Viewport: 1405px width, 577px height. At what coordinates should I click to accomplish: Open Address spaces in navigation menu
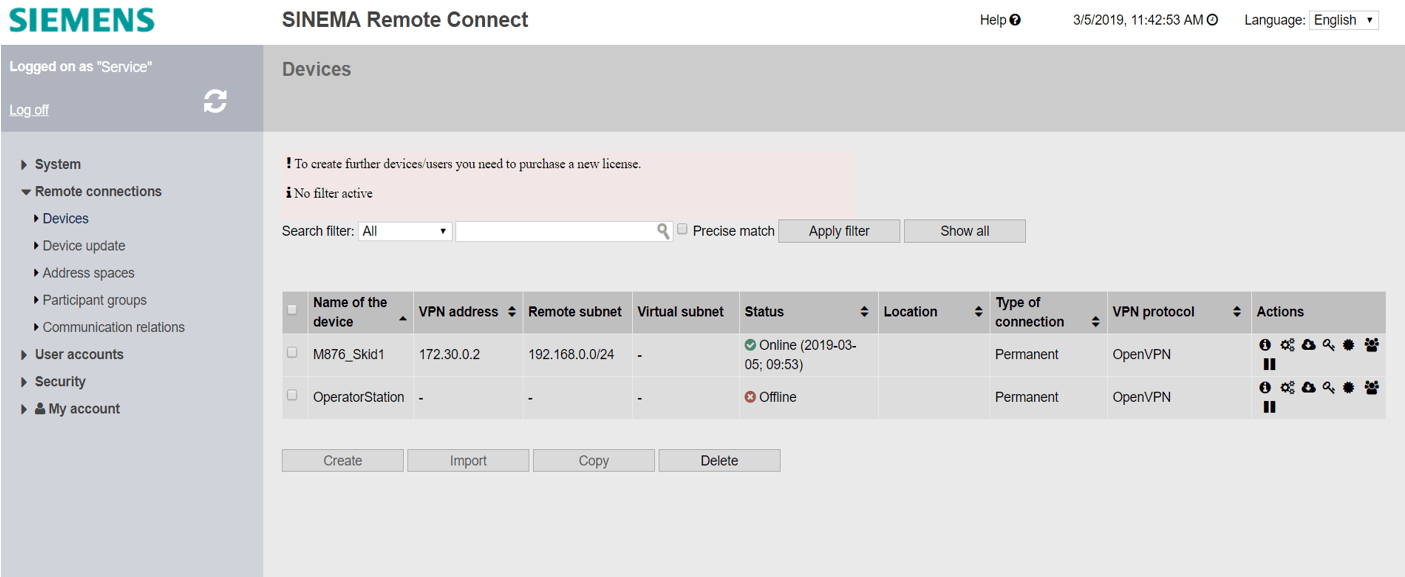tap(88, 272)
